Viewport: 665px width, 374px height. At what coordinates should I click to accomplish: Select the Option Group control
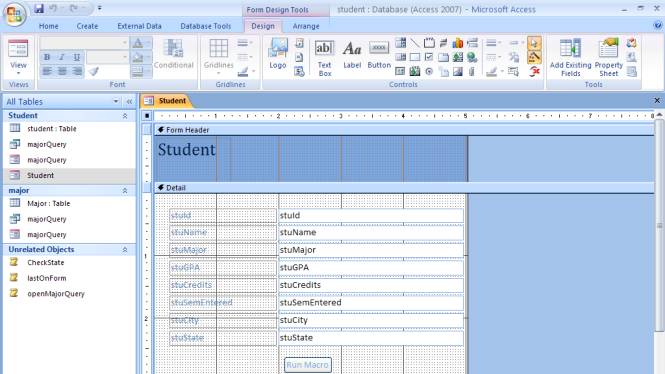[429, 43]
